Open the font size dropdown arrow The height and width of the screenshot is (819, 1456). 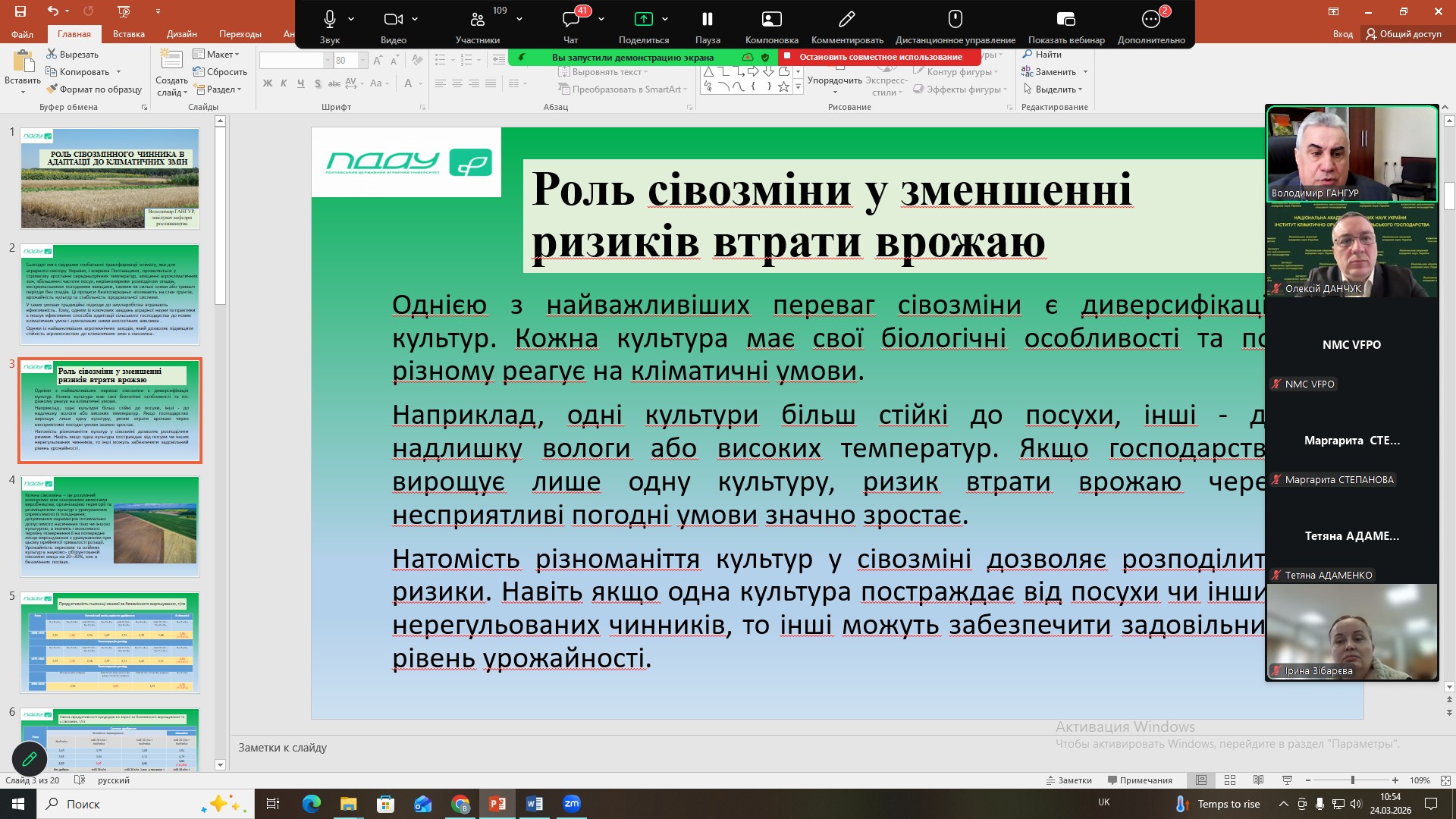(362, 61)
